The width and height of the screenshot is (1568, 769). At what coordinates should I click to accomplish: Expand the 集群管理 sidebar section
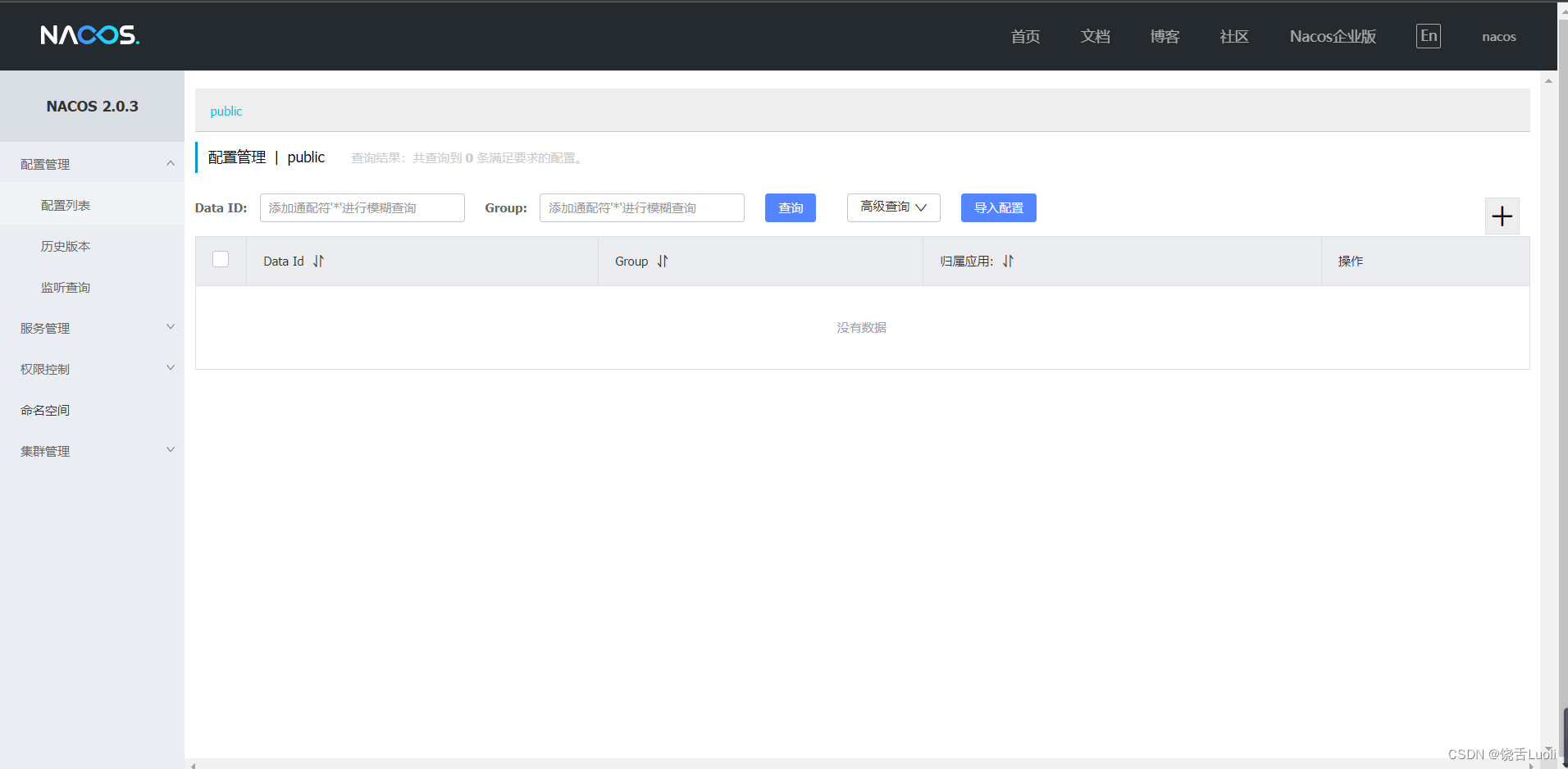pos(92,451)
